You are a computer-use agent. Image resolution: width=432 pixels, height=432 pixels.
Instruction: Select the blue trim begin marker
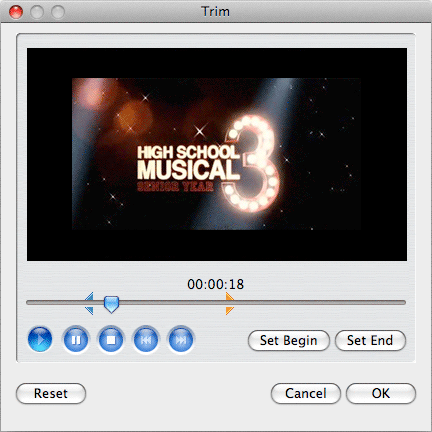(89, 303)
